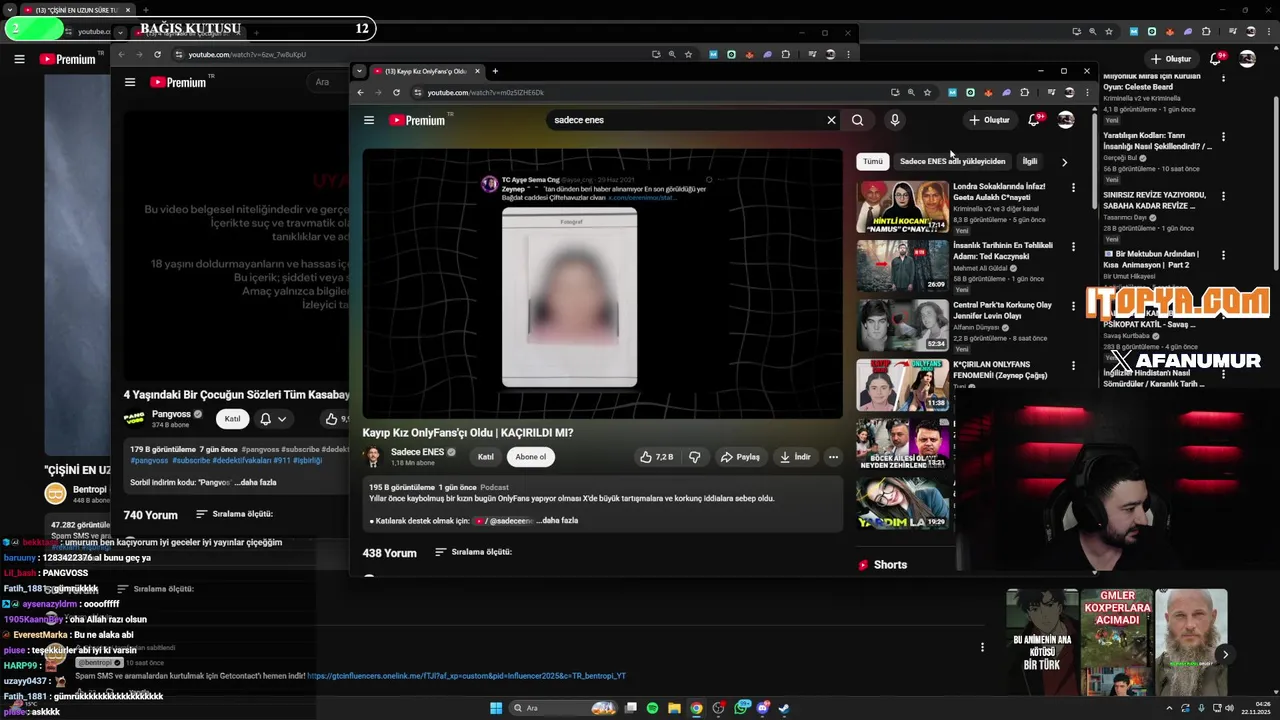Image resolution: width=1280 pixels, height=720 pixels.
Task: Open the 740 Yorum sorting dropdown in middle window
Action: pyautogui.click(x=235, y=514)
